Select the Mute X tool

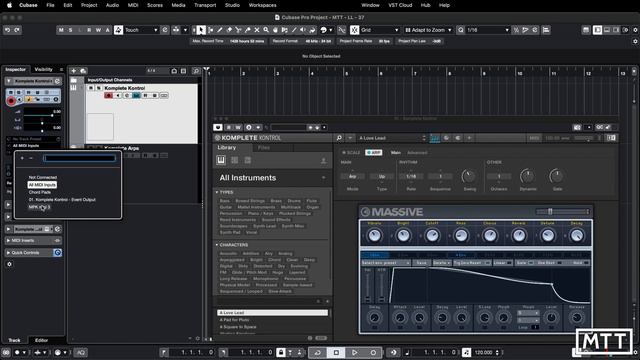coord(257,30)
